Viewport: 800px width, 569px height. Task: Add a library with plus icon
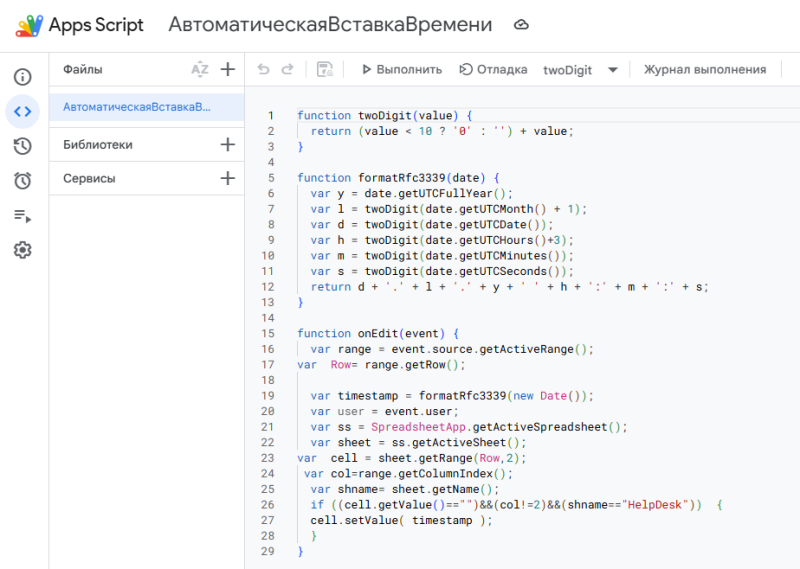[228, 144]
